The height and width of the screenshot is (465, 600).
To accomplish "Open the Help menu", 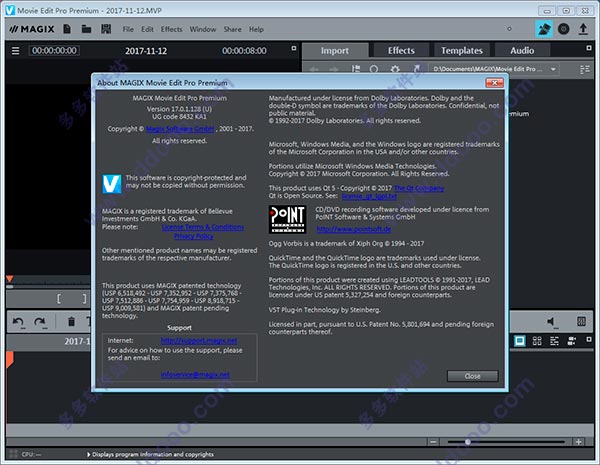I will 256,29.
